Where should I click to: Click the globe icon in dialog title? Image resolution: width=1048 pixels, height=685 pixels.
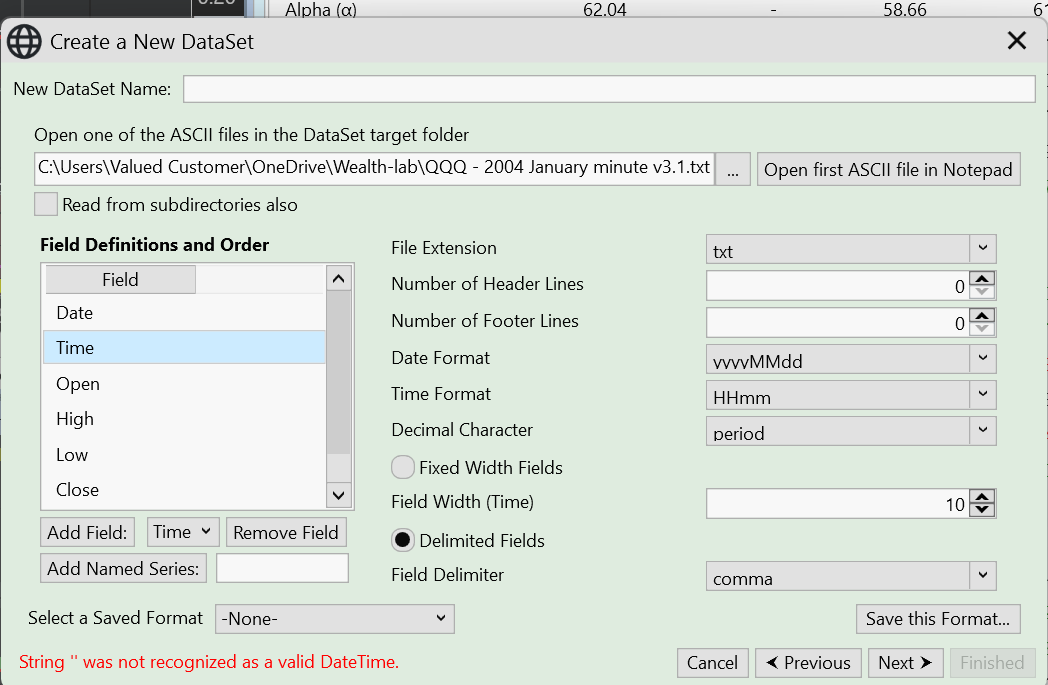24,41
